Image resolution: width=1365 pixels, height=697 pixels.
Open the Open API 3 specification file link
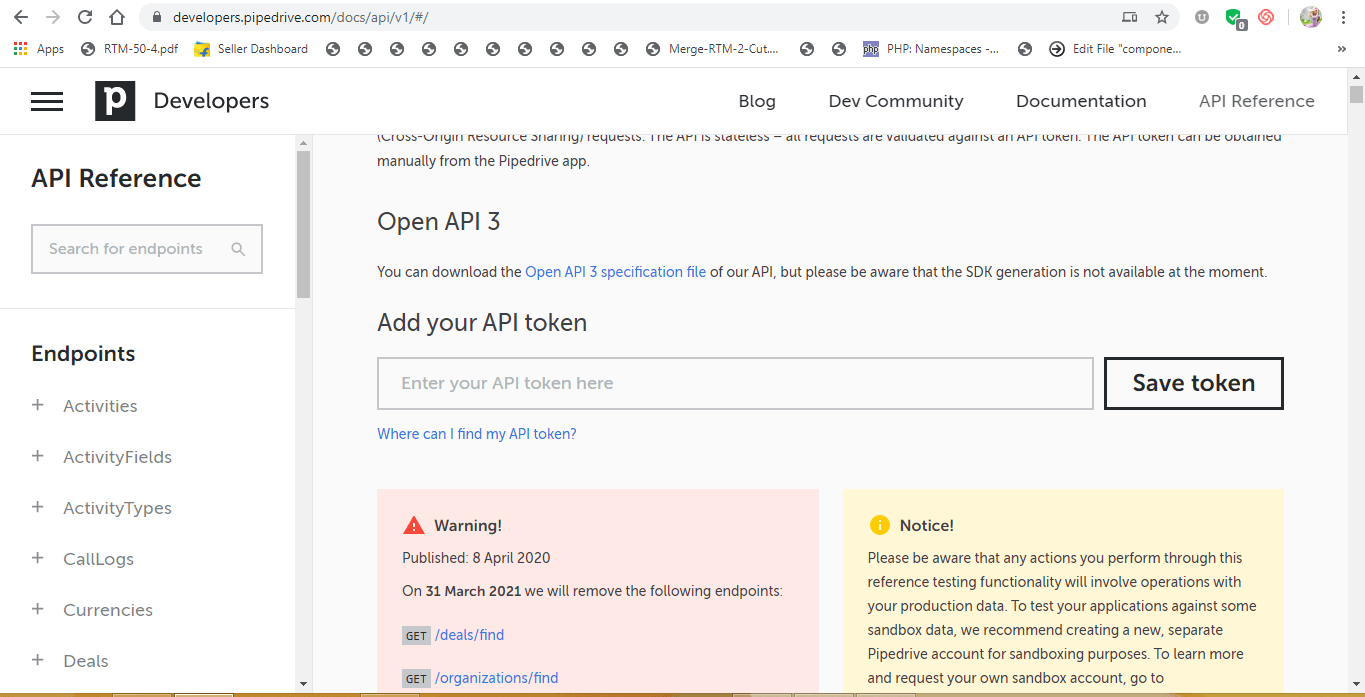[x=615, y=272]
